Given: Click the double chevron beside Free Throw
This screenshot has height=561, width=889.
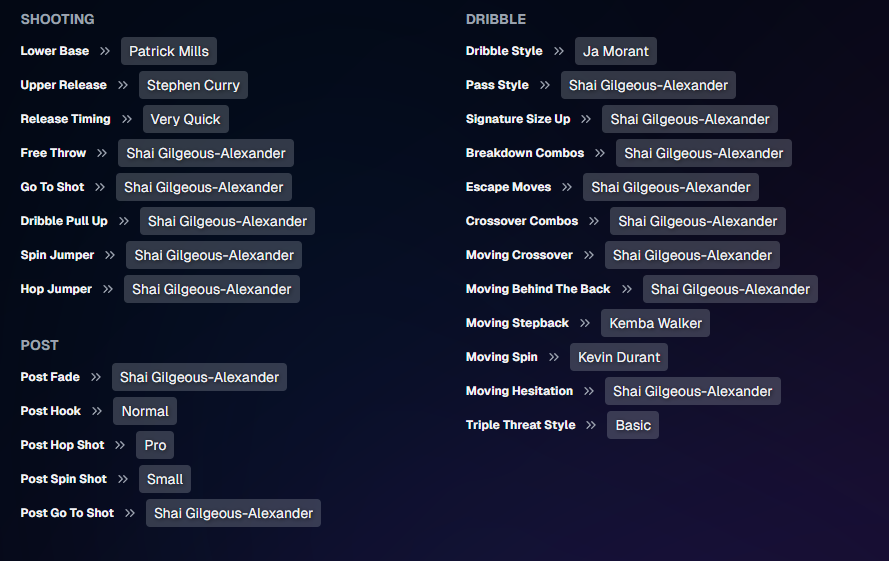Looking at the screenshot, I should (102, 153).
